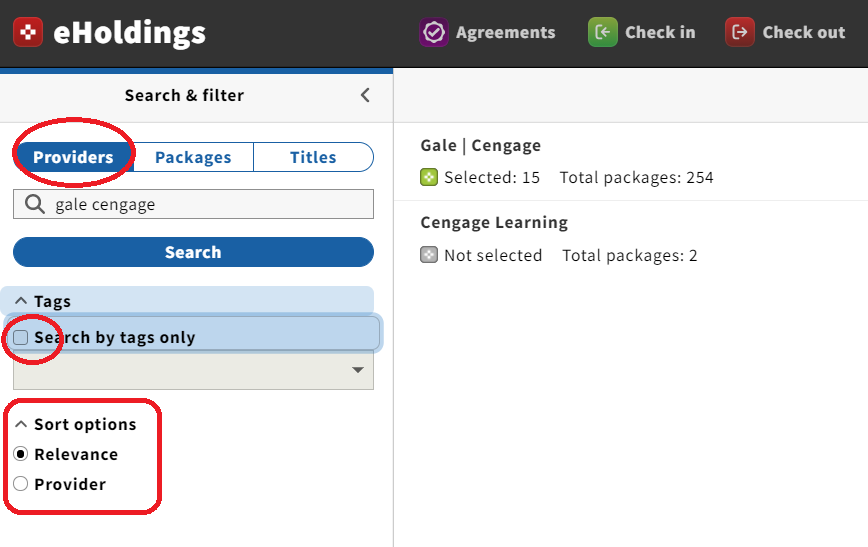Select the Relevance sort option
Viewport: 868px width, 547px height.
[20, 454]
